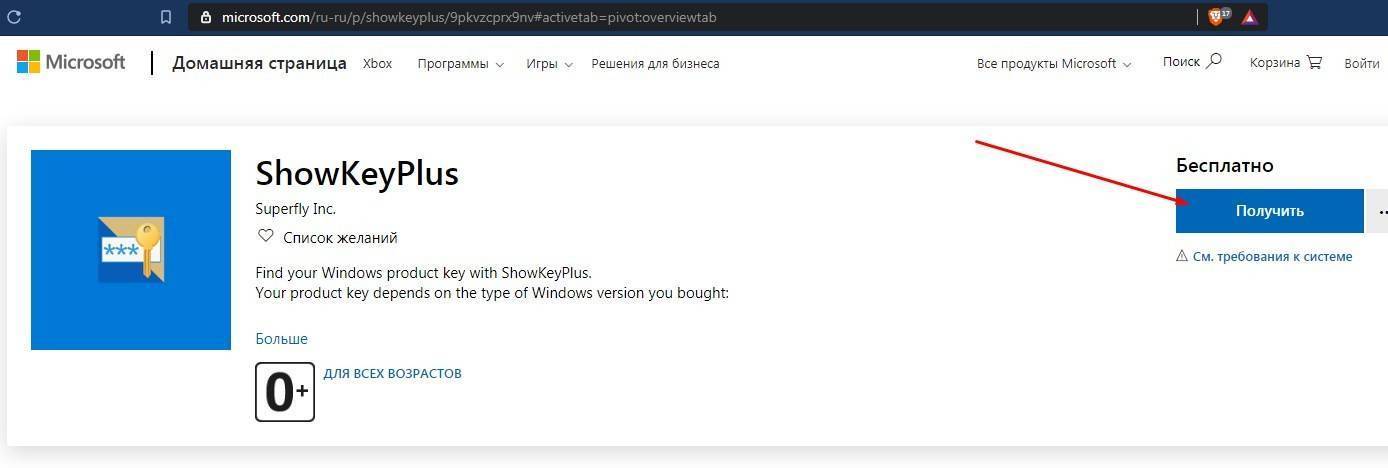
Task: Click the blue Получить button
Action: (x=1269, y=211)
